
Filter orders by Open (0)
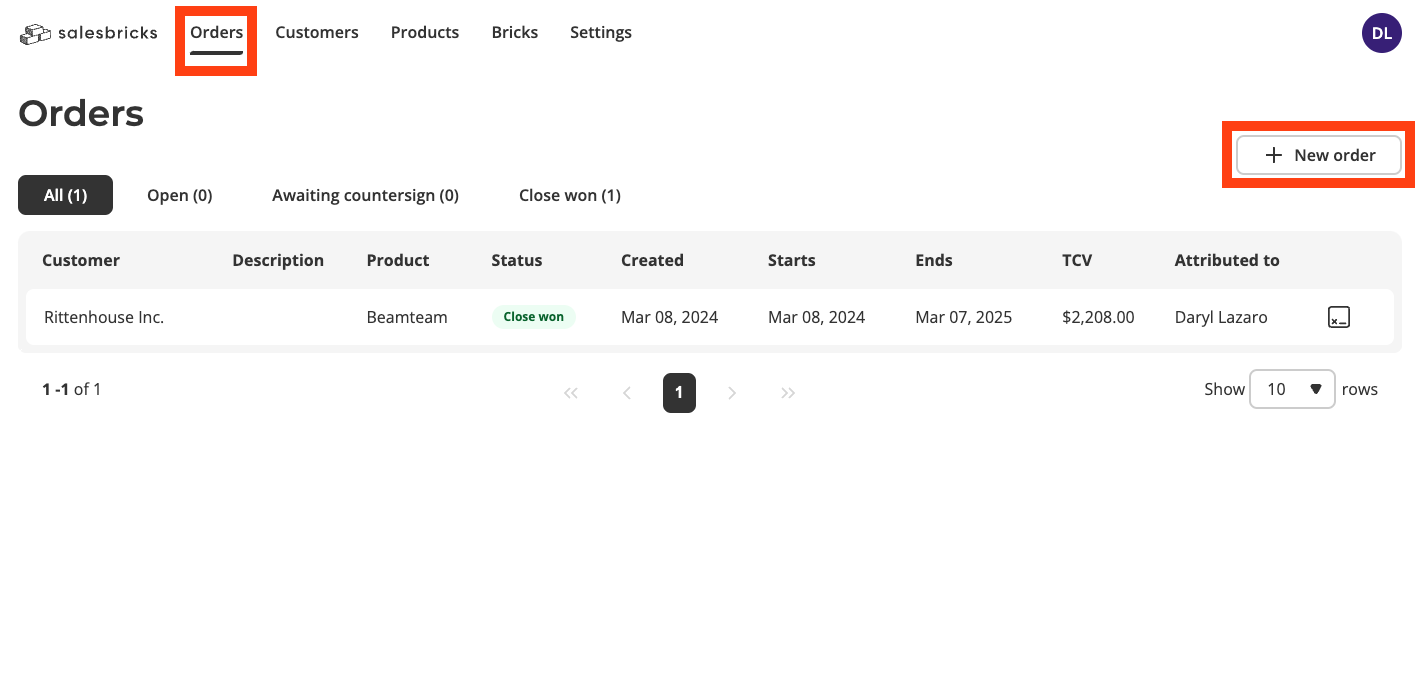click(179, 195)
